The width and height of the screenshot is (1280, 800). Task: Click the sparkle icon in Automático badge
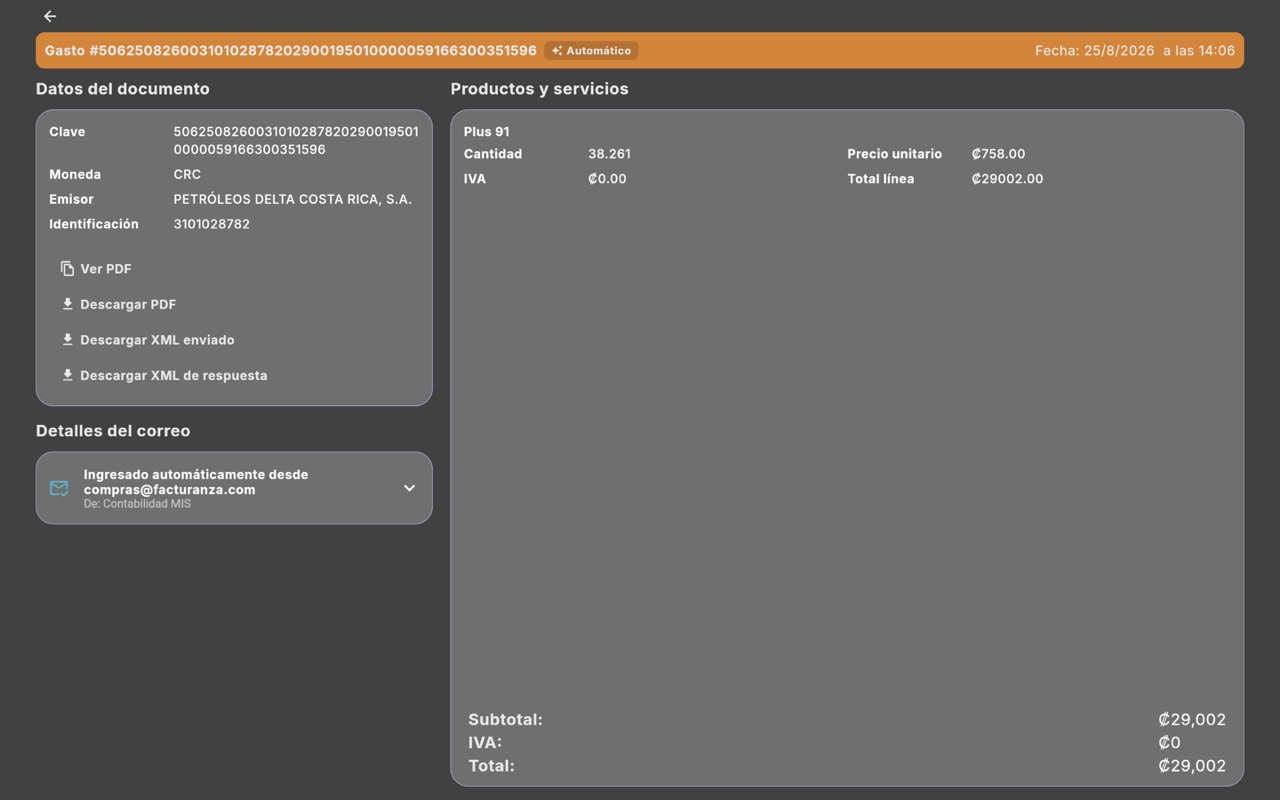557,51
